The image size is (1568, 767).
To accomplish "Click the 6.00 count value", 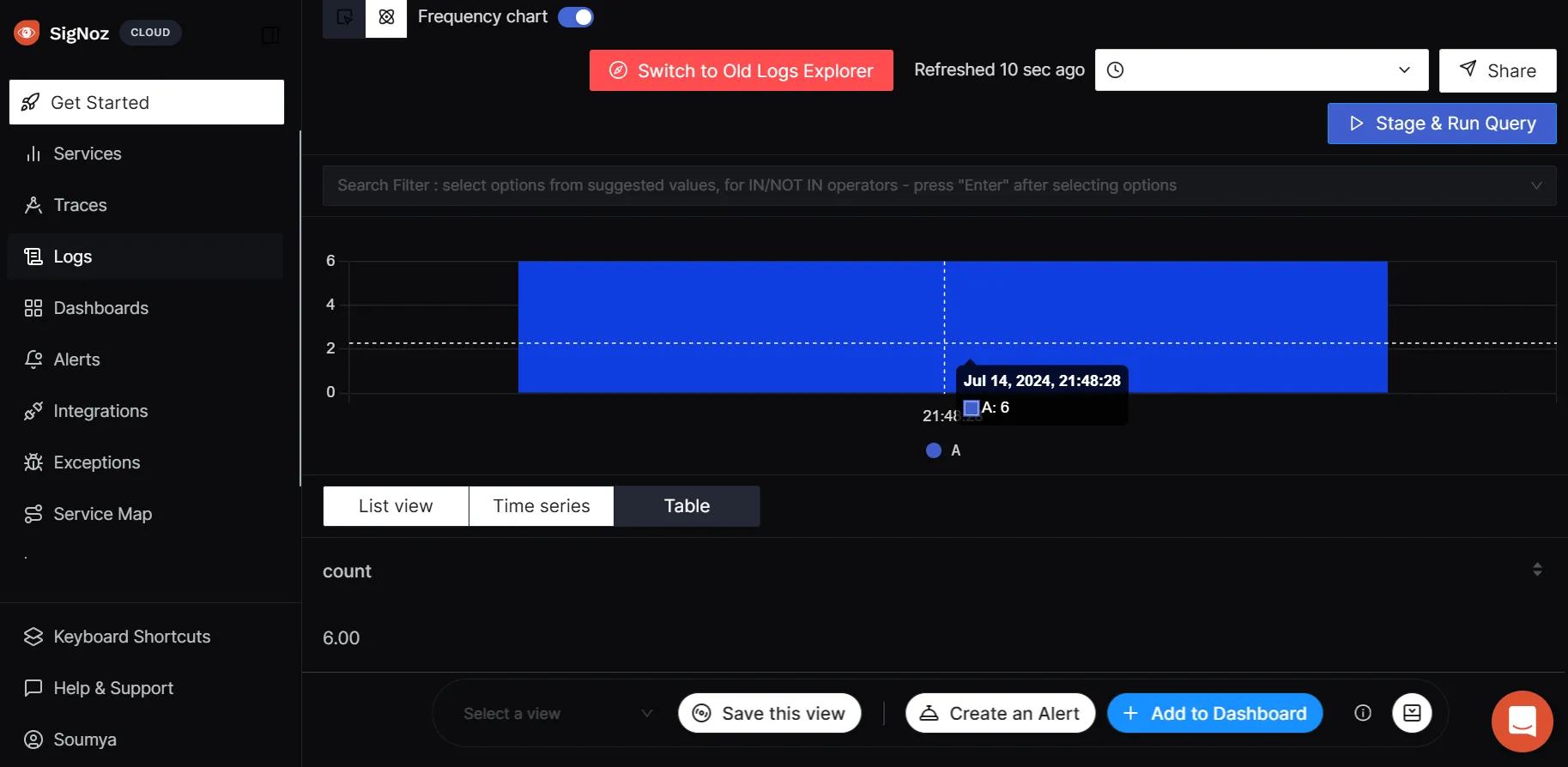I will [x=341, y=638].
